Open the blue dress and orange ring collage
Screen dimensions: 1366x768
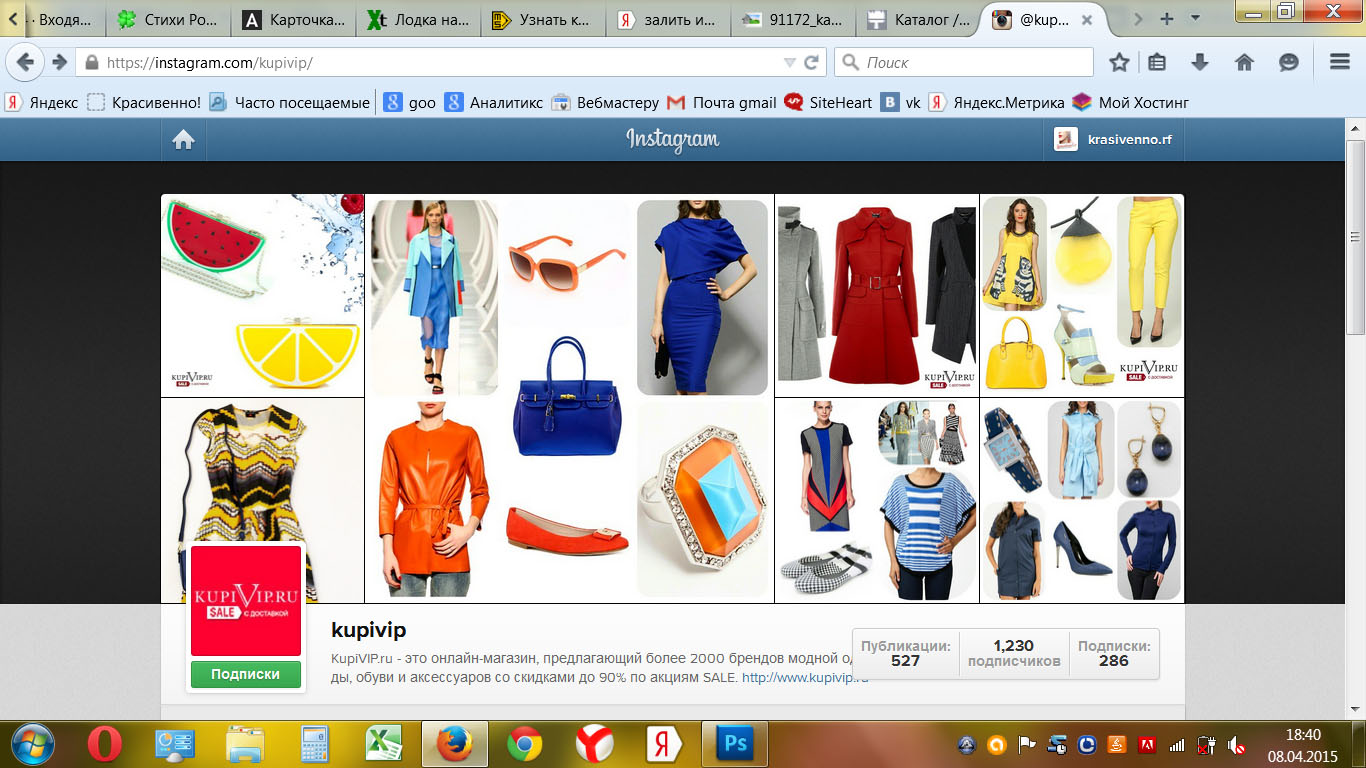(570, 398)
